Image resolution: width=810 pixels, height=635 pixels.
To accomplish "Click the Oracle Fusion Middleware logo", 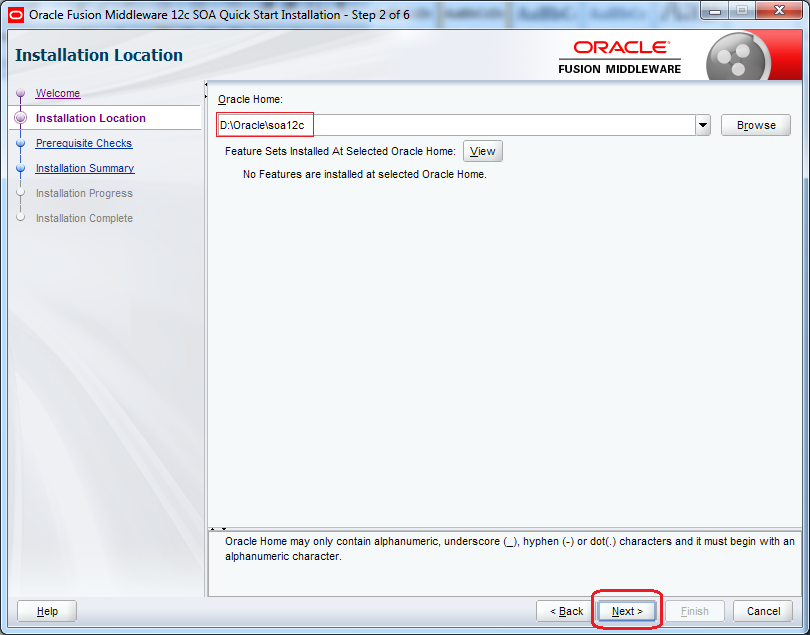I will [x=620, y=57].
